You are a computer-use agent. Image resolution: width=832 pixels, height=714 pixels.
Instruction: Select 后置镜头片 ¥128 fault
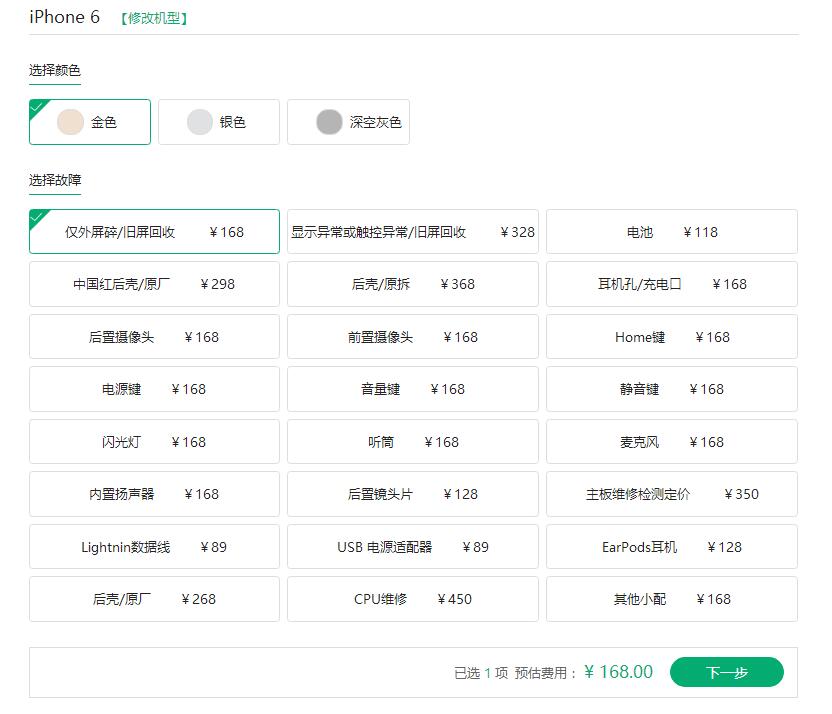413,494
